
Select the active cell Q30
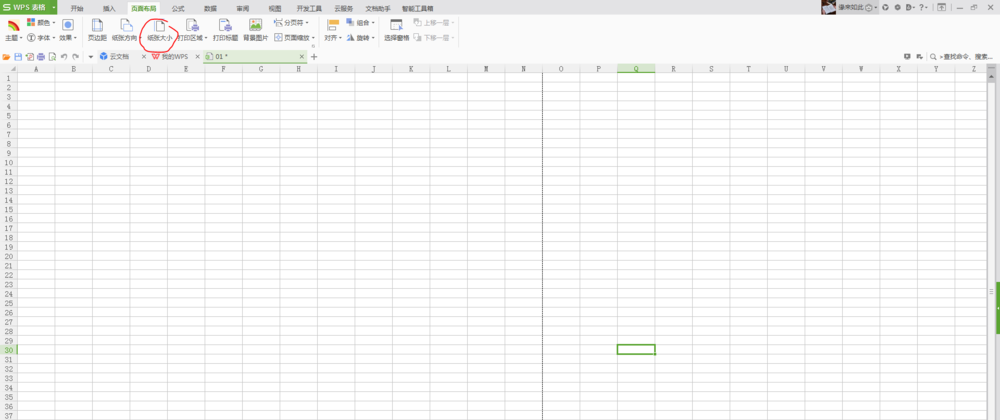point(636,349)
